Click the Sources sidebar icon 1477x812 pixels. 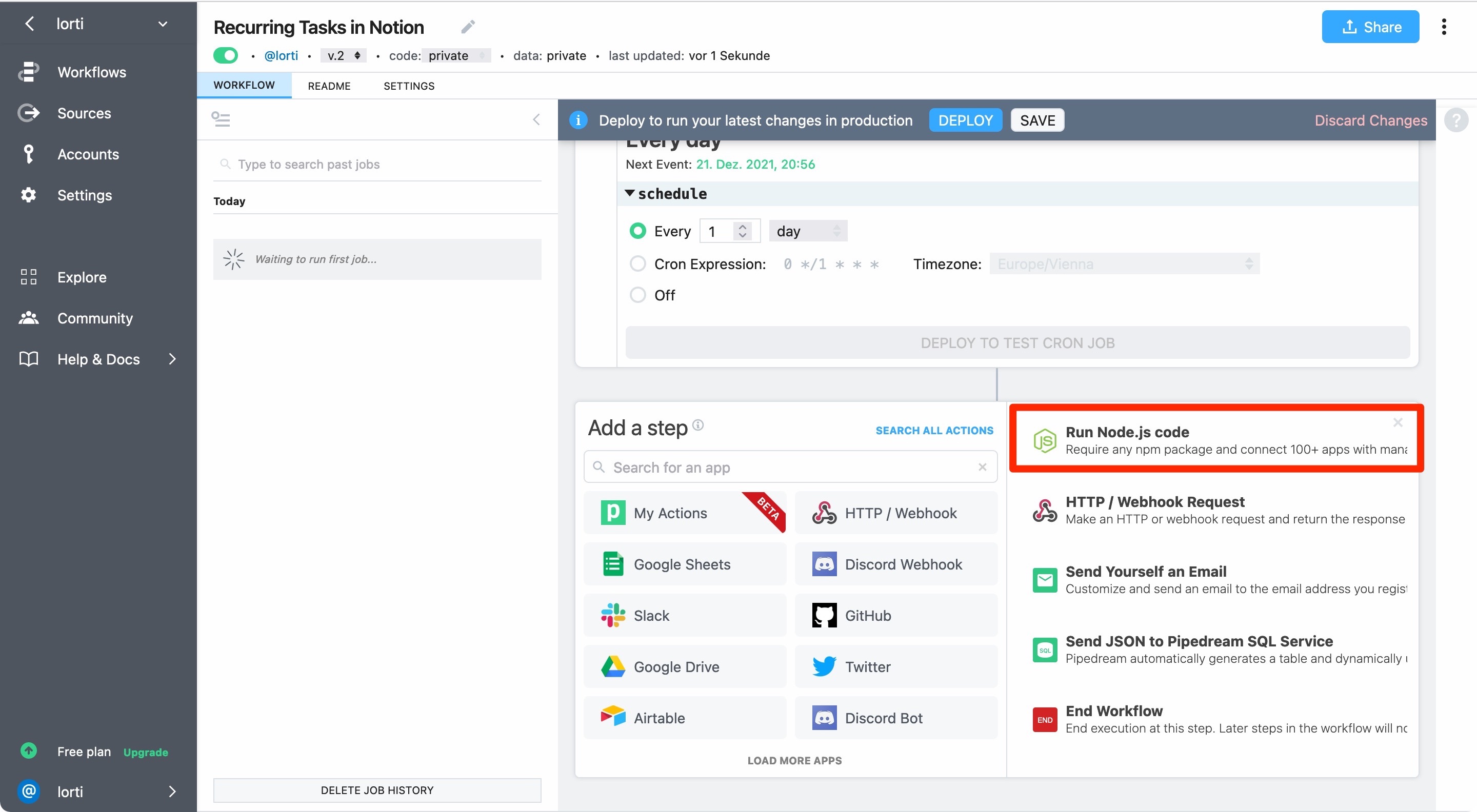tap(28, 113)
